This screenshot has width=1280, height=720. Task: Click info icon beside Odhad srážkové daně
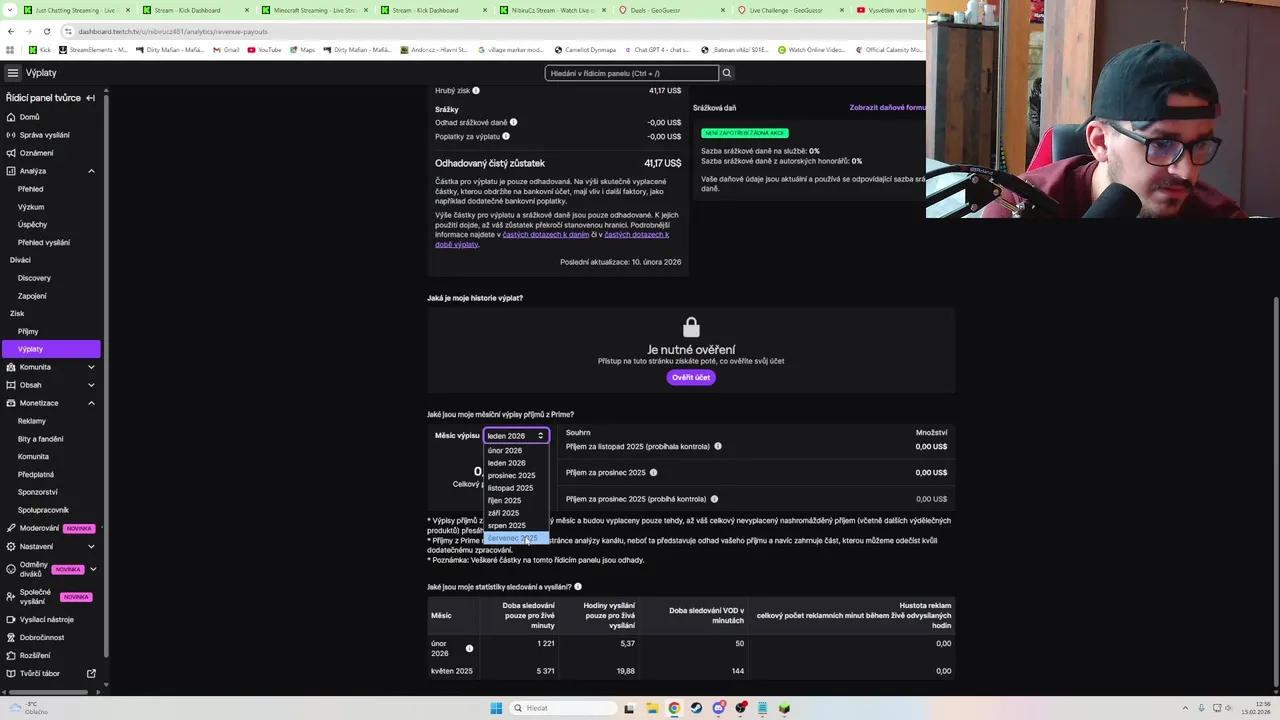[x=514, y=122]
